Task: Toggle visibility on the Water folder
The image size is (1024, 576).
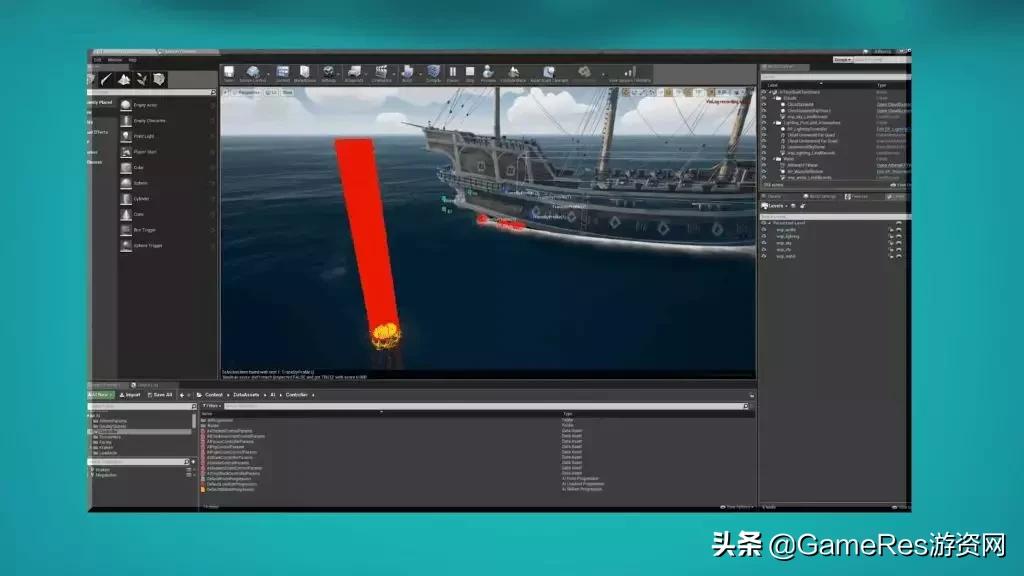Action: click(762, 159)
